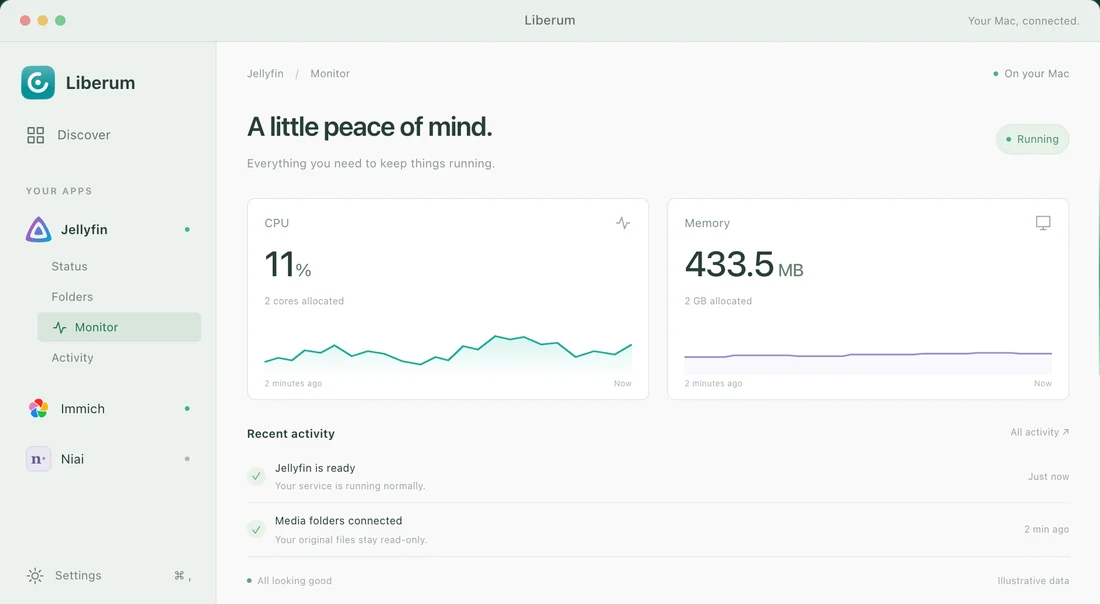Screen dimensions: 1100x604
Task: Click the Memory usage line chart
Action: tap(868, 361)
